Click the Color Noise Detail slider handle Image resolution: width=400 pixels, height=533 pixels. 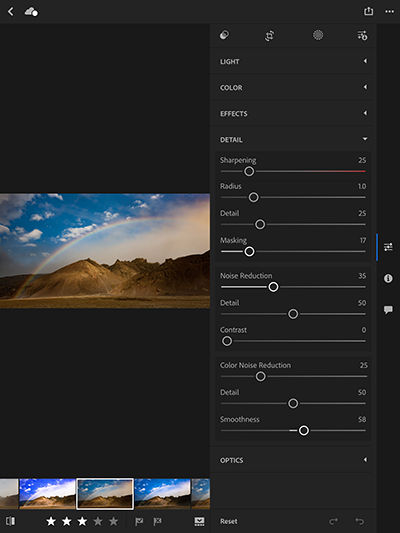[x=293, y=403]
